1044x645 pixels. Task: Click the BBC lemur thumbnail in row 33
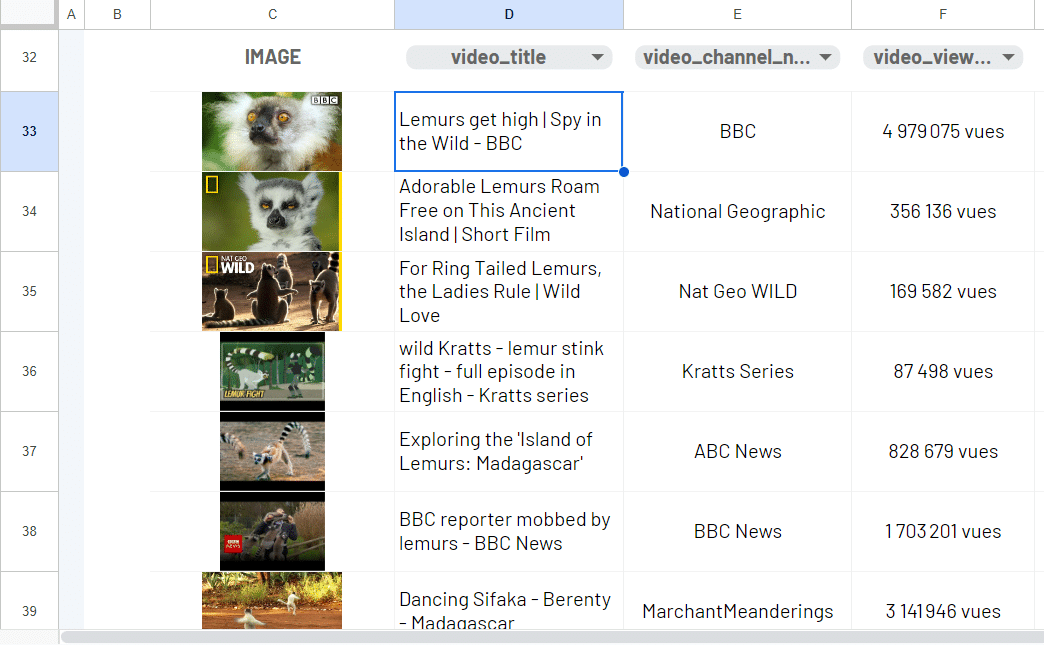click(272, 131)
